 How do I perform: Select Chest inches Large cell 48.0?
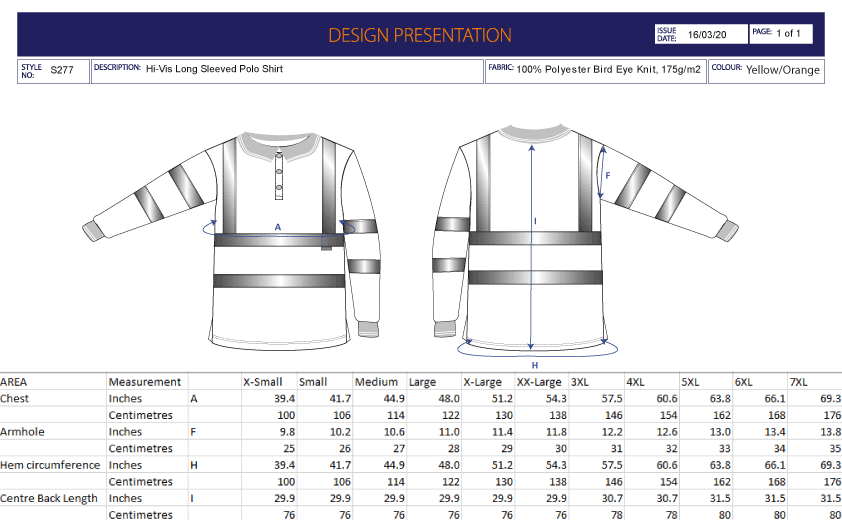449,399
